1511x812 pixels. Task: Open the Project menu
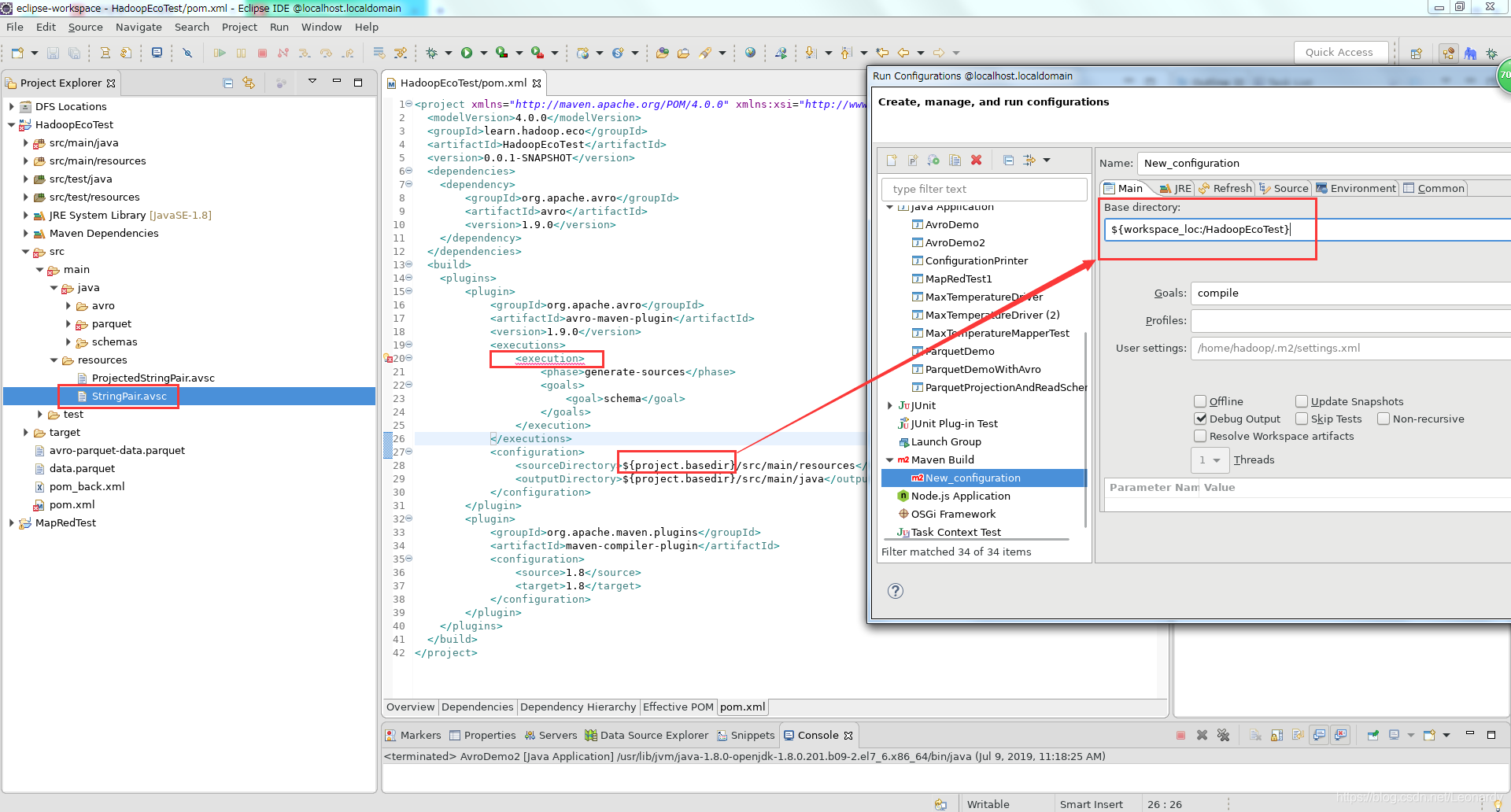(x=239, y=27)
